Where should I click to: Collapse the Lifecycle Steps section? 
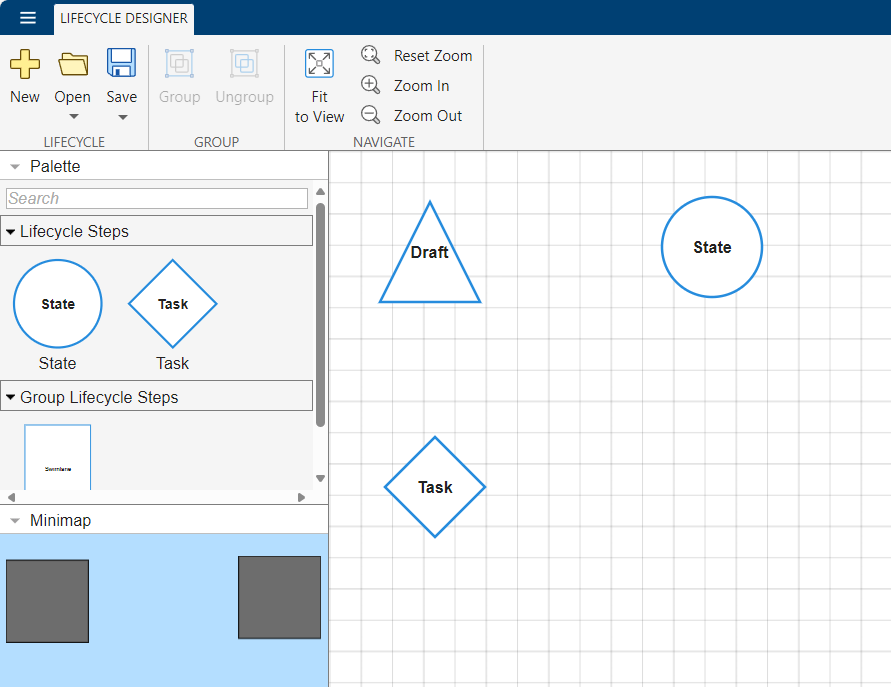11,232
